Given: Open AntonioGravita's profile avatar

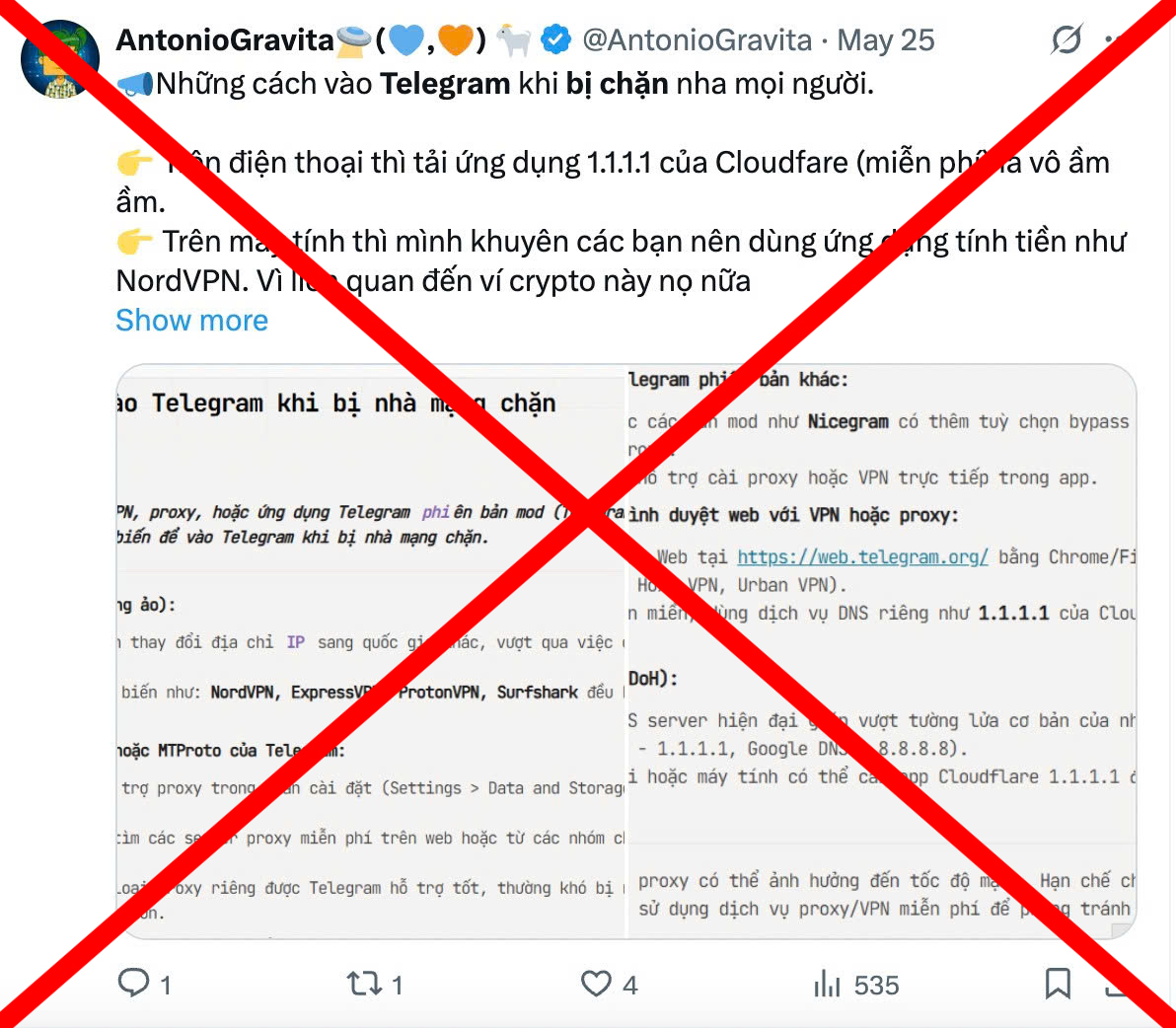Looking at the screenshot, I should (x=60, y=59).
